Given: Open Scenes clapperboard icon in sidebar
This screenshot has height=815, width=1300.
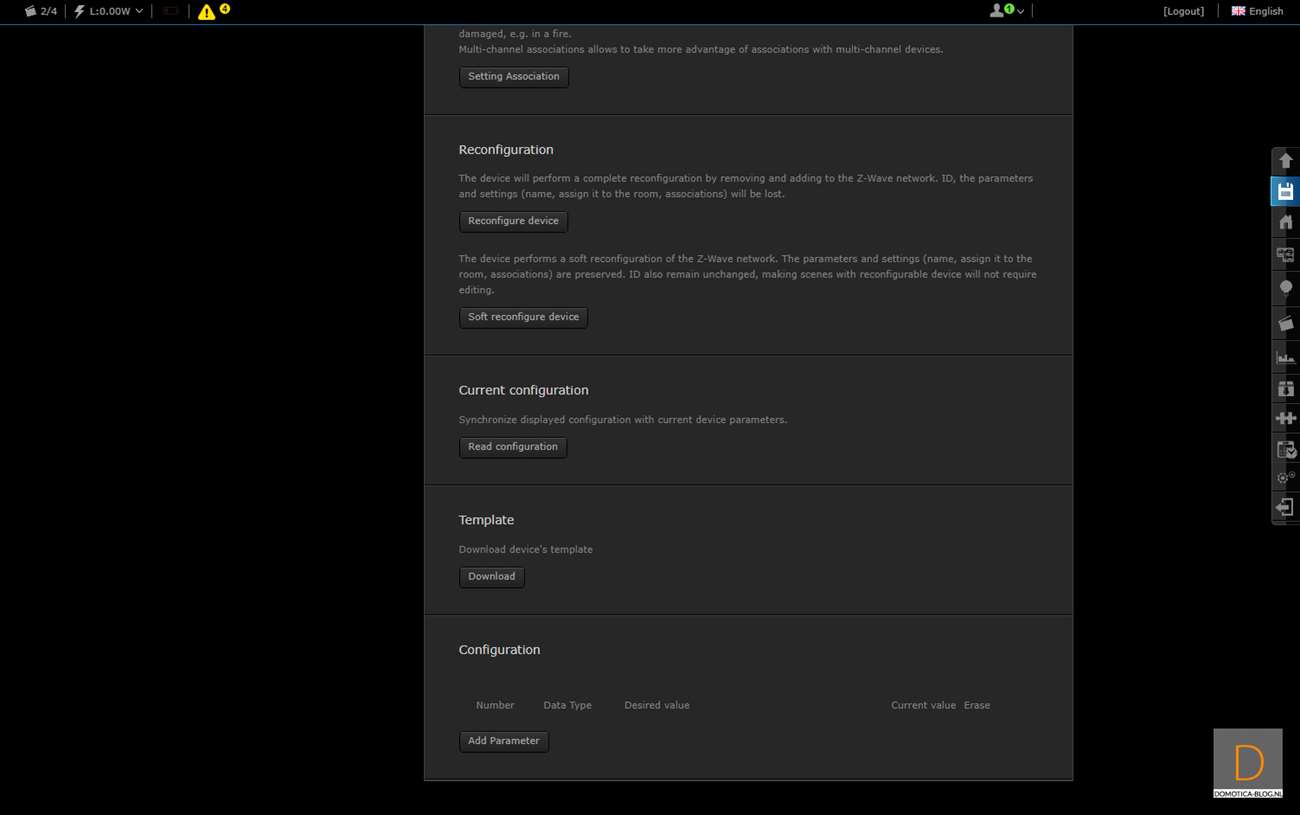Looking at the screenshot, I should 1286,323.
